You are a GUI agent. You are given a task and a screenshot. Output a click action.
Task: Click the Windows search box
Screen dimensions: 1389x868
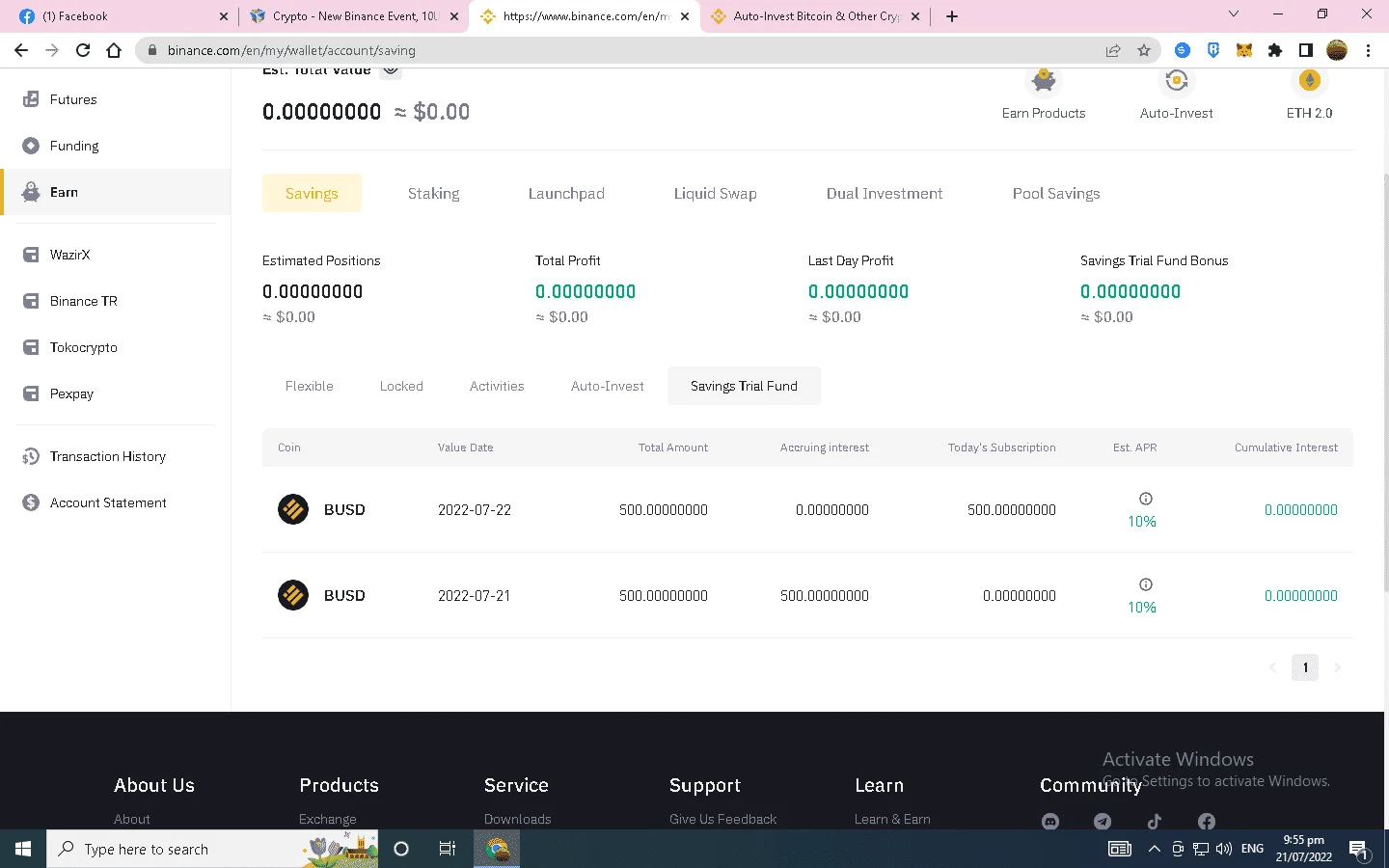[x=211, y=849]
